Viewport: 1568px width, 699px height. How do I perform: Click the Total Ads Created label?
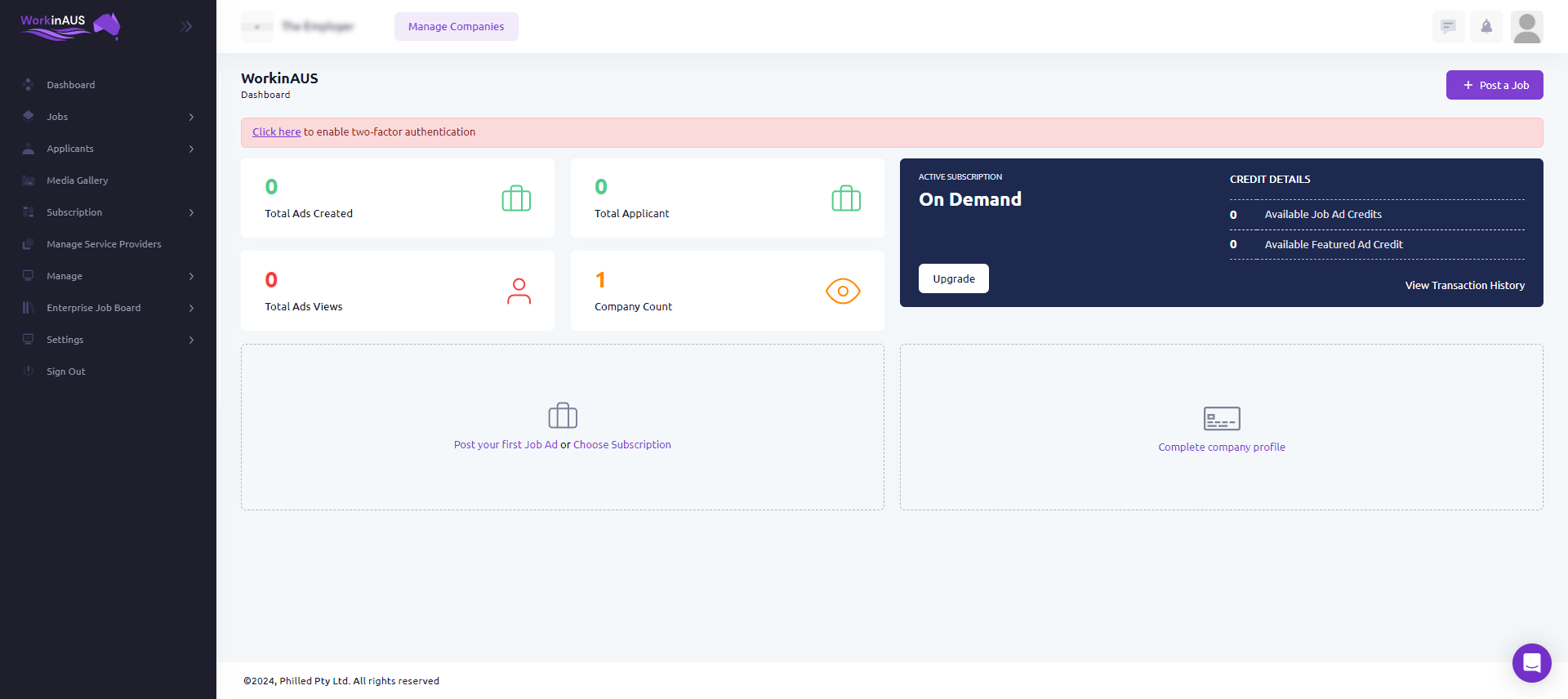pyautogui.click(x=309, y=213)
